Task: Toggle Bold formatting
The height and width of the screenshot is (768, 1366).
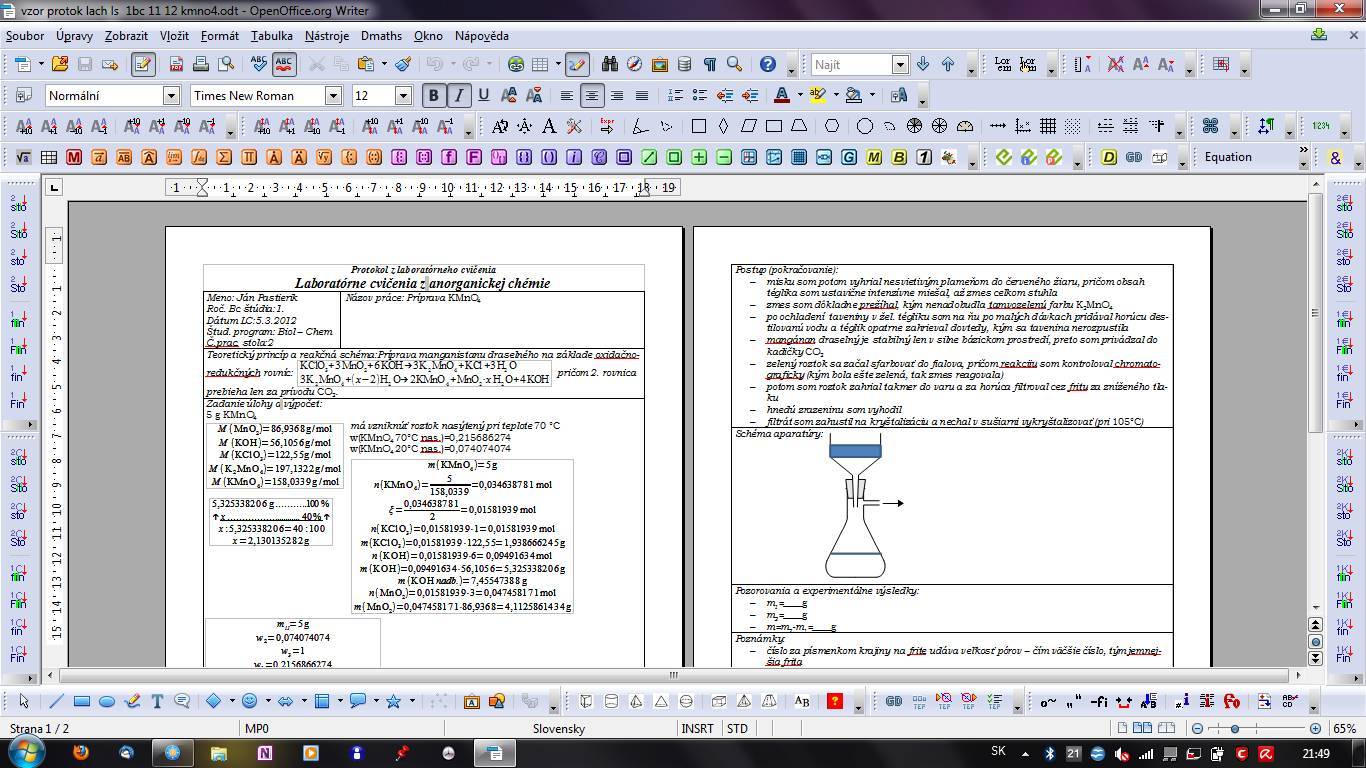Action: tap(433, 95)
